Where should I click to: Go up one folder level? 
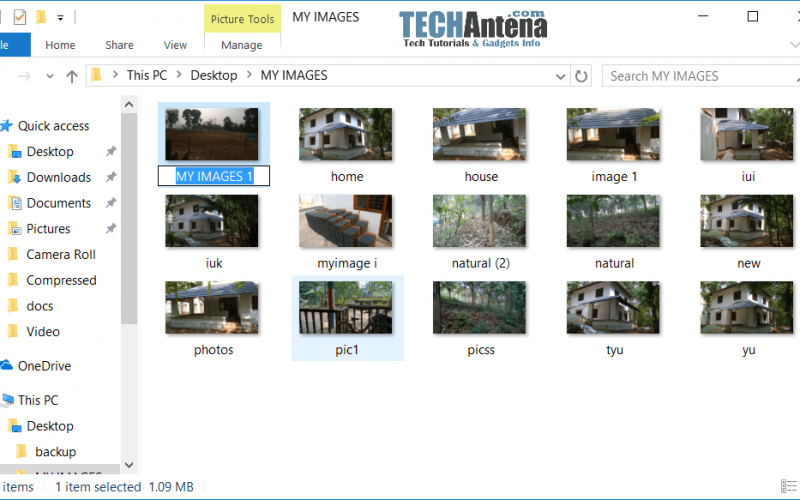tap(72, 77)
